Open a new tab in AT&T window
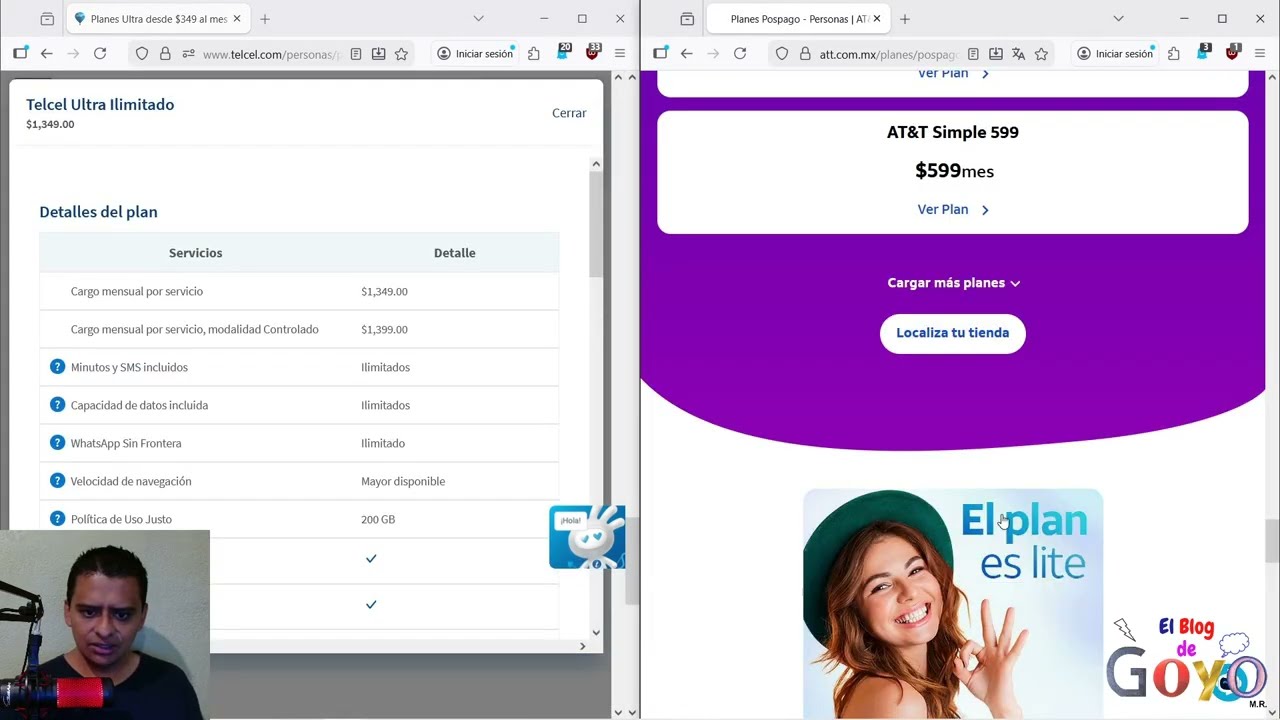1280x720 pixels. (x=905, y=19)
